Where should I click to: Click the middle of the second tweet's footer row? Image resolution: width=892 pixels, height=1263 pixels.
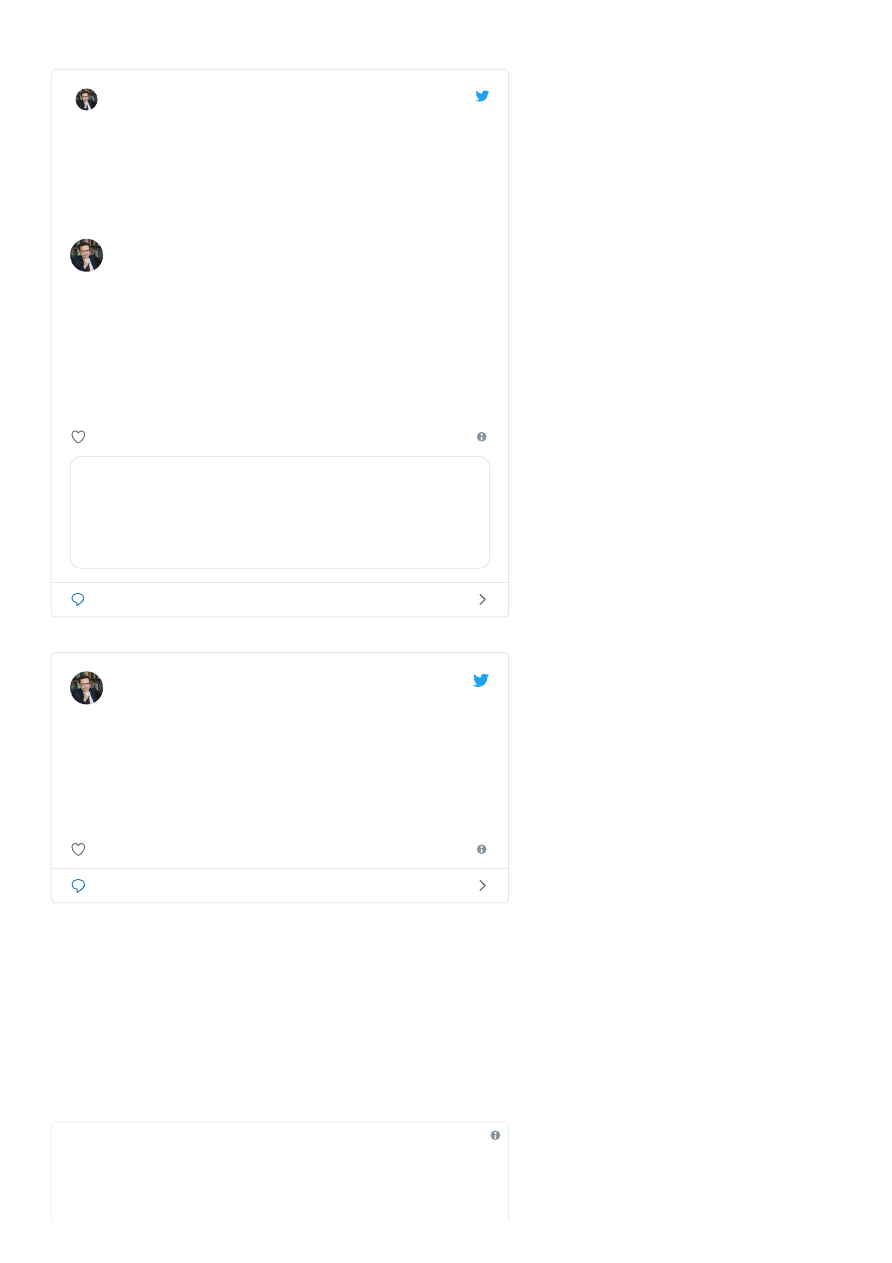pos(280,886)
